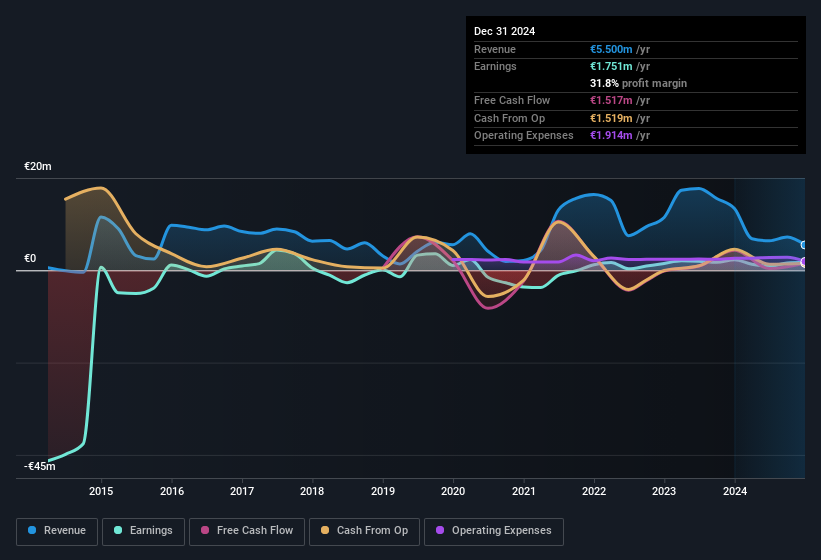821x560 pixels.
Task: Toggle the Cash From Op legend button
Action: (364, 531)
